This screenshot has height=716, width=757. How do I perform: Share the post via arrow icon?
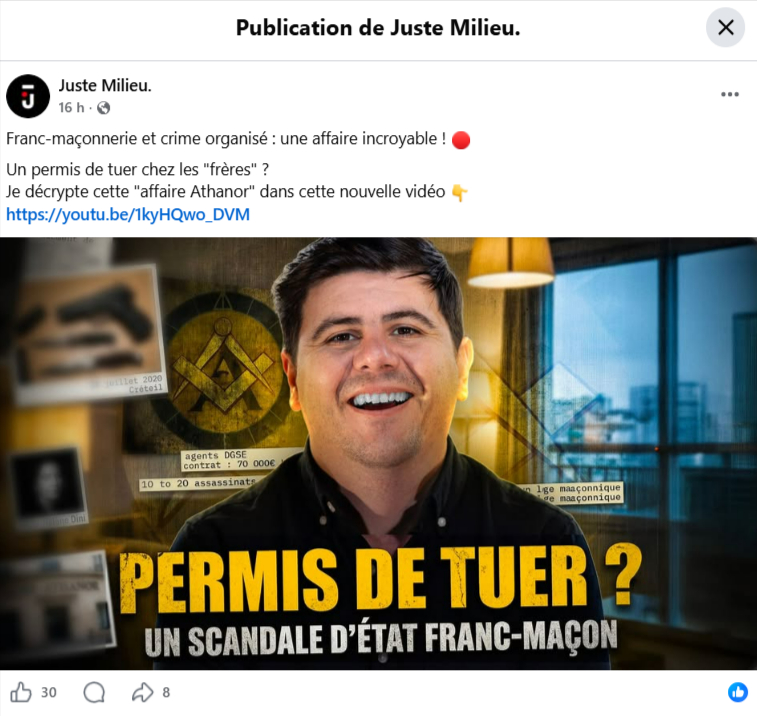(142, 692)
